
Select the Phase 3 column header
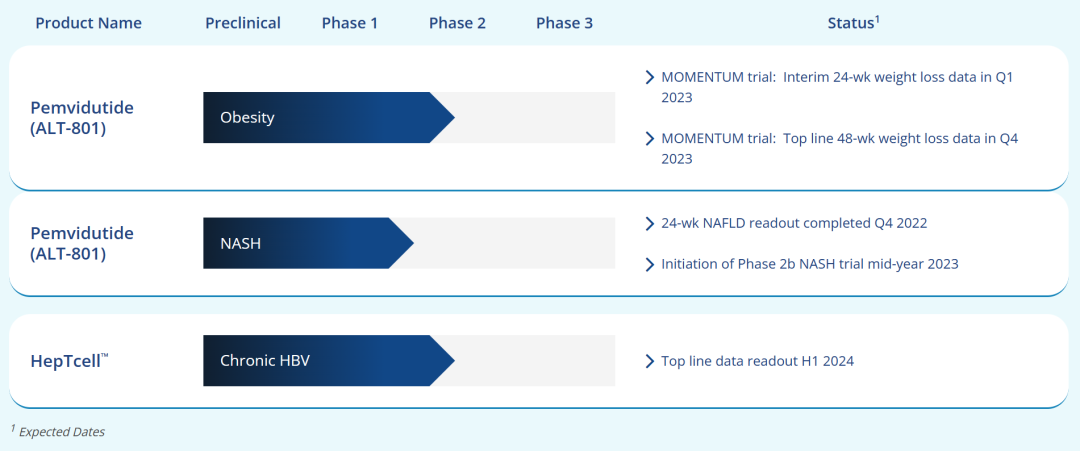[x=564, y=23]
